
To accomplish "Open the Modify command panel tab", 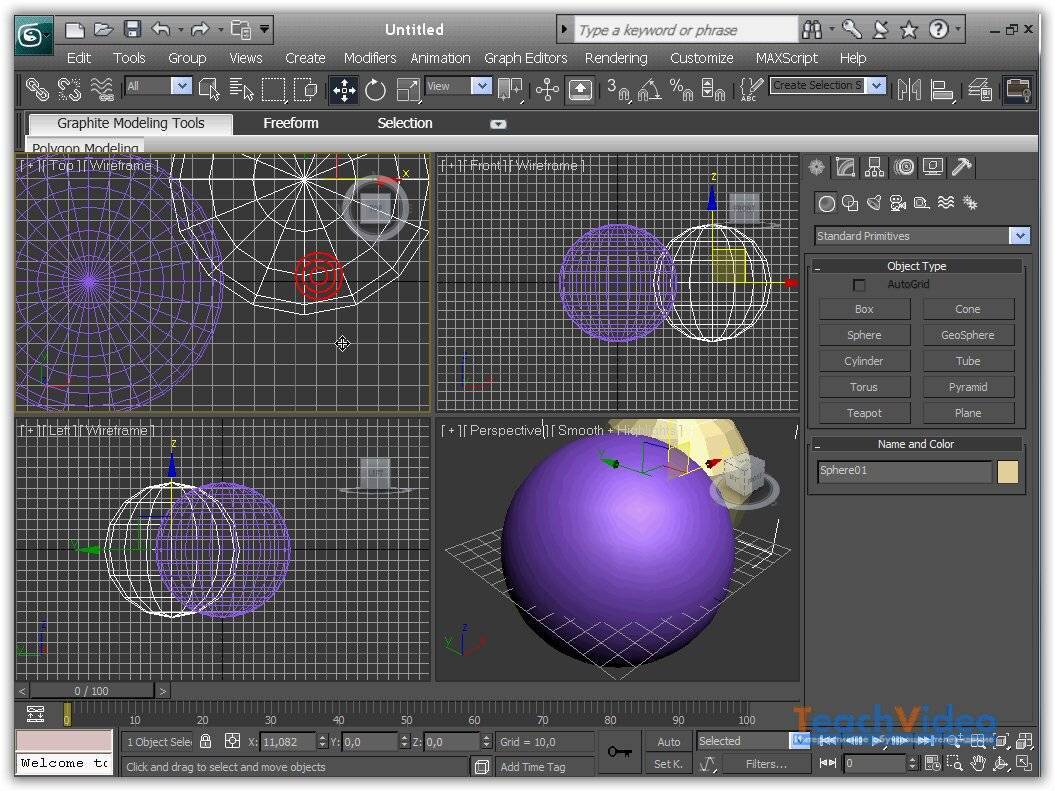I will coord(846,168).
